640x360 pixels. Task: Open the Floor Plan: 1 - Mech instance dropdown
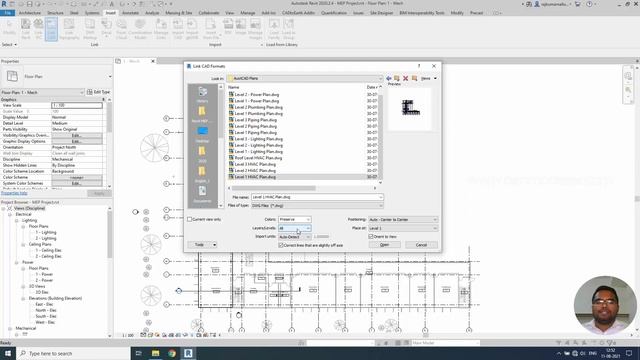click(x=42, y=93)
